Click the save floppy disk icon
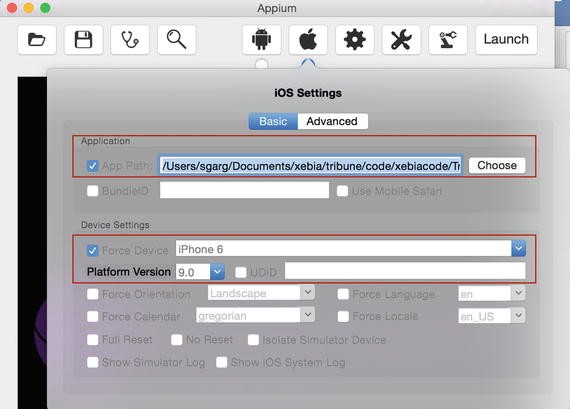 tap(83, 40)
